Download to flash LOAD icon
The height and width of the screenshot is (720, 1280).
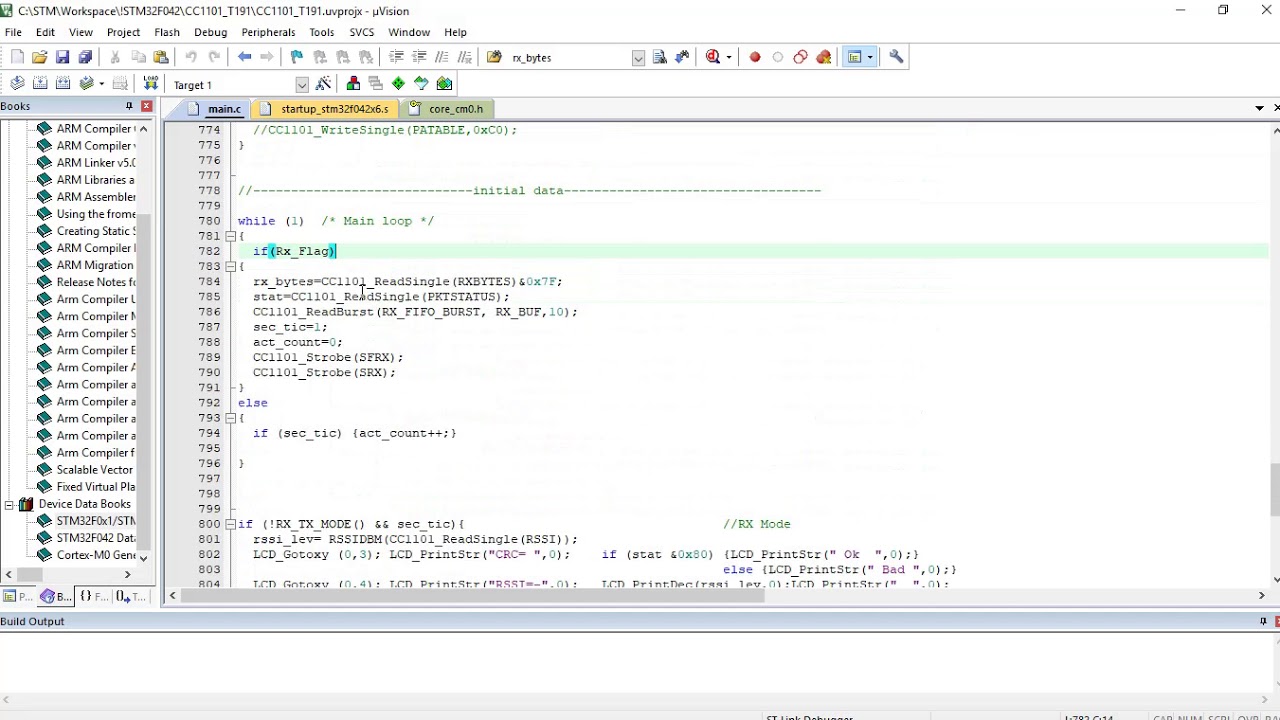point(151,84)
